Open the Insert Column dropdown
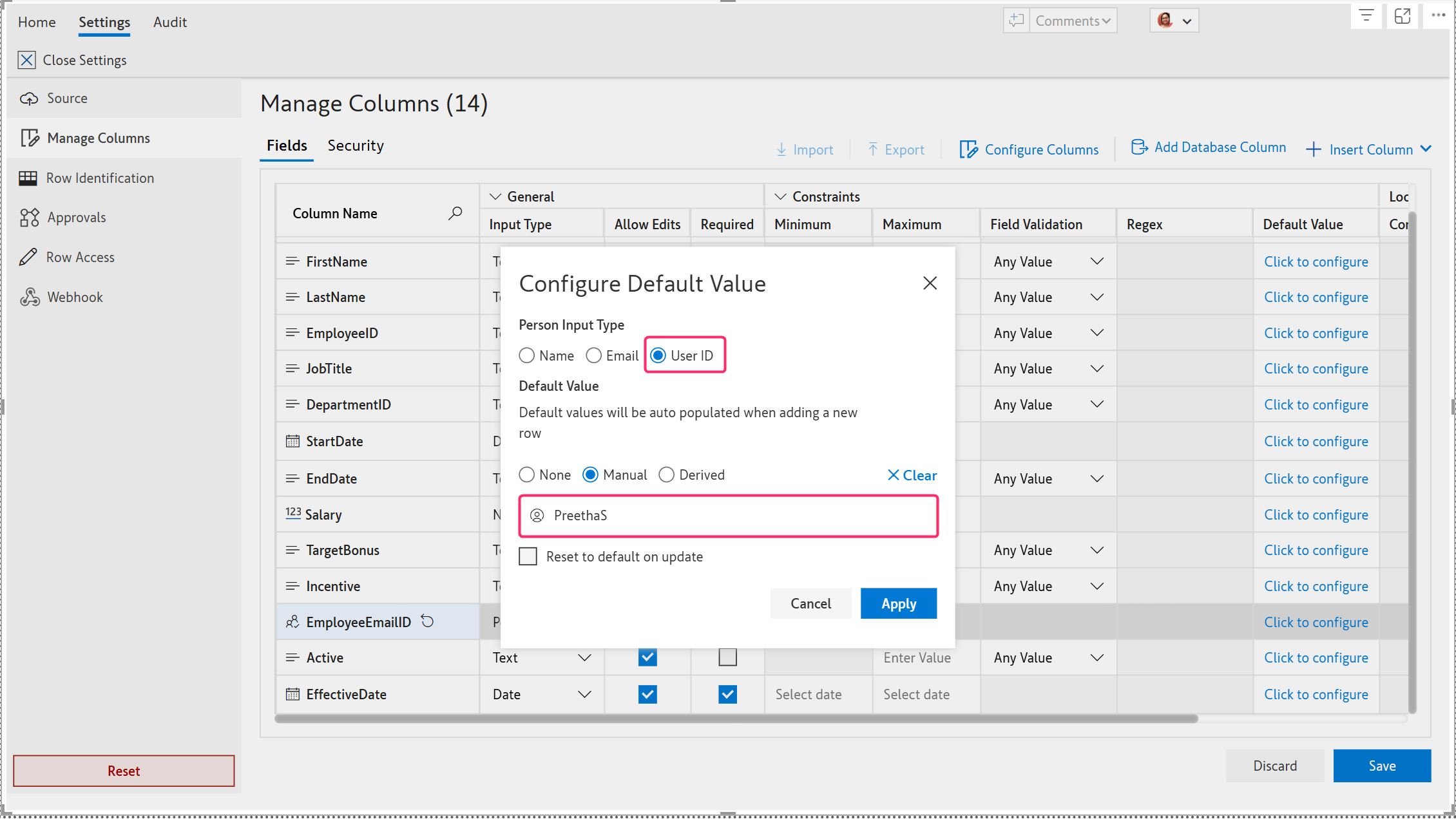The width and height of the screenshot is (1456, 819). point(1426,149)
